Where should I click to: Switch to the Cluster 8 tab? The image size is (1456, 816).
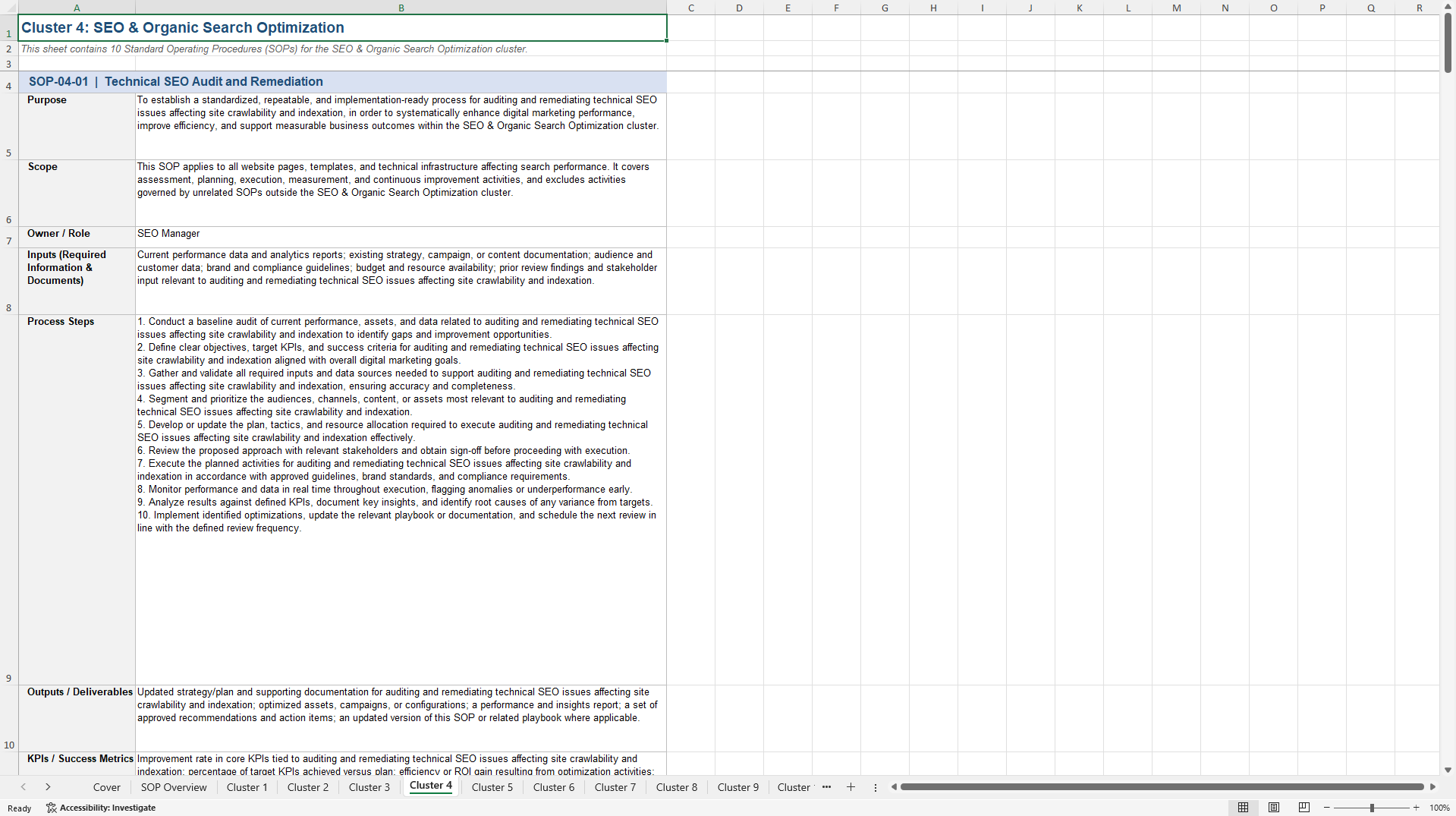tap(677, 787)
